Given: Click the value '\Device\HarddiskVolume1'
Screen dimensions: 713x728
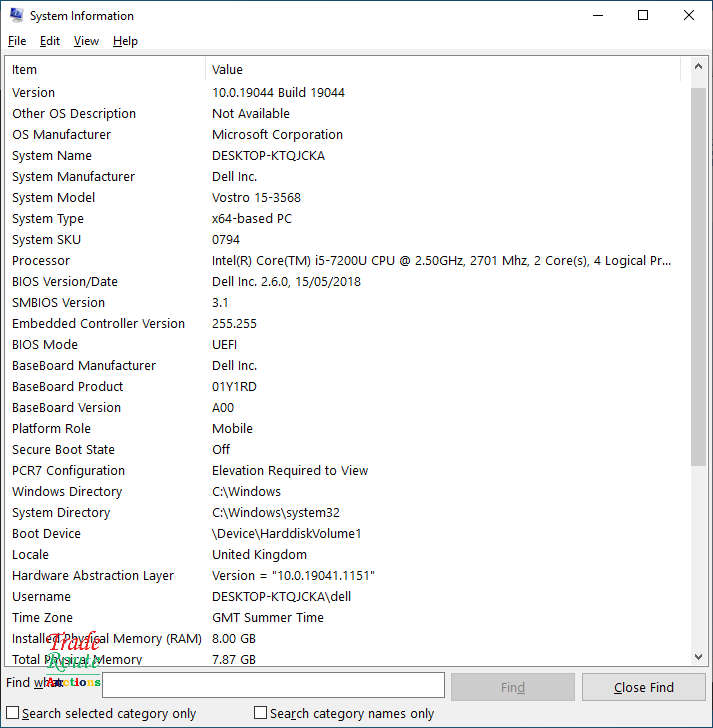Looking at the screenshot, I should [x=286, y=533].
